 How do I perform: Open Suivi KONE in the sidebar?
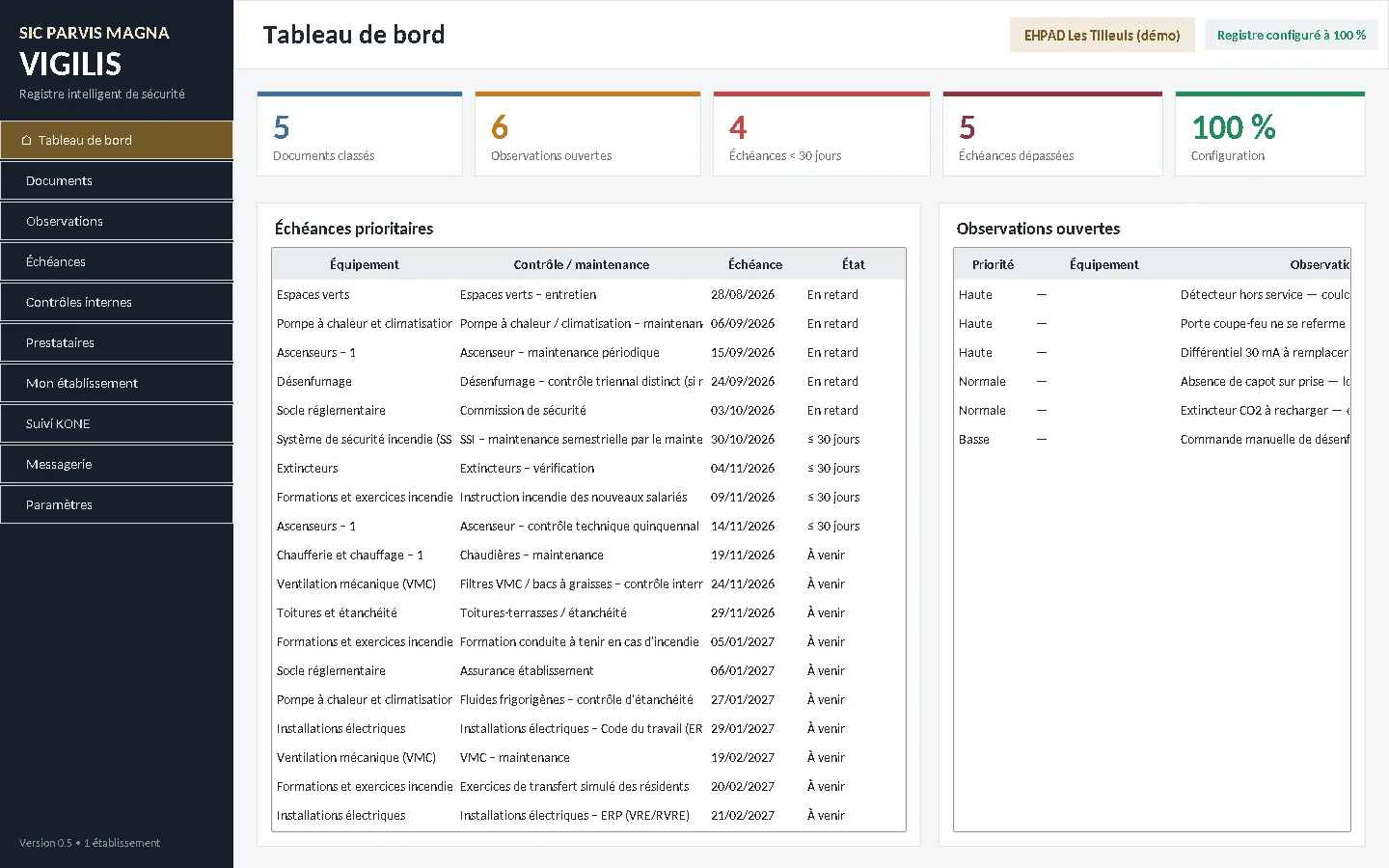117,423
